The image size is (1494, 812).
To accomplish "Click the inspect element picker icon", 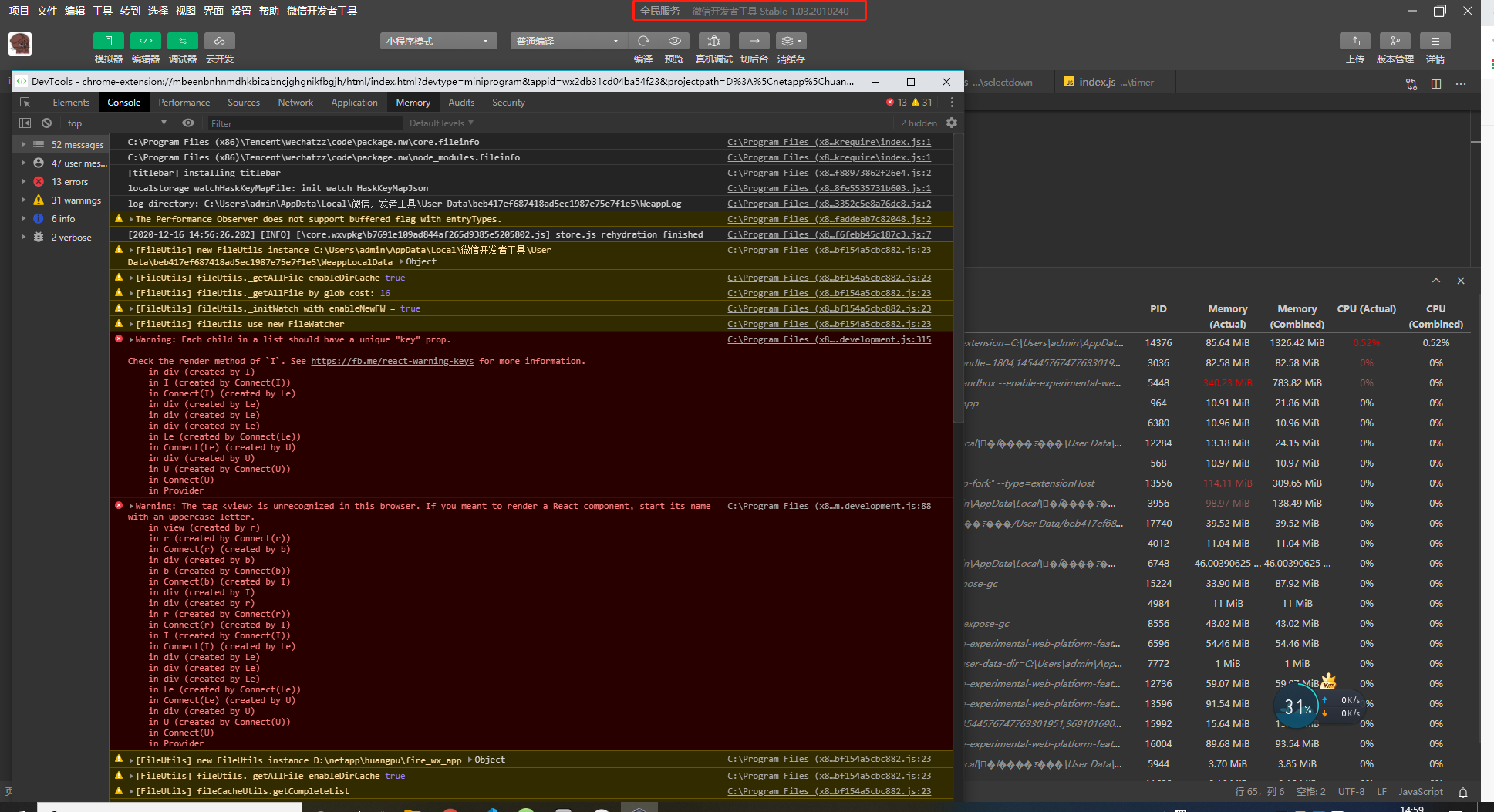I will click(25, 103).
